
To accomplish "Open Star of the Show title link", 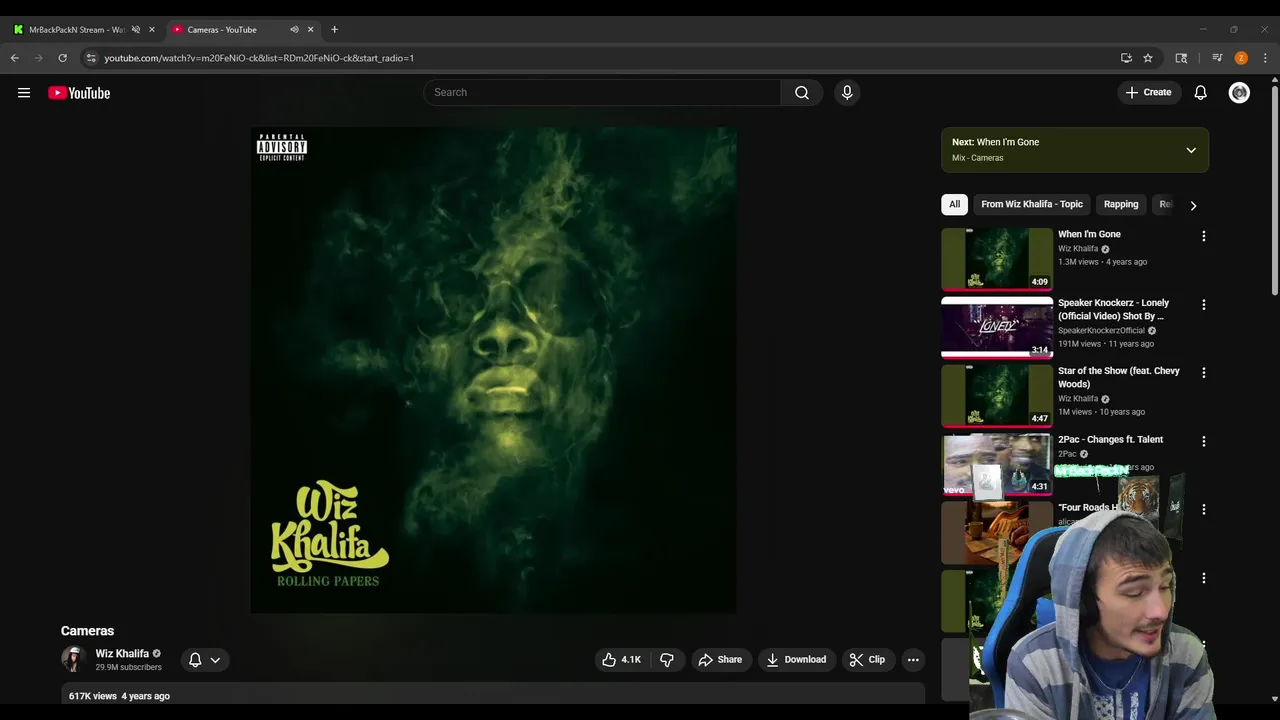I will [1119, 377].
